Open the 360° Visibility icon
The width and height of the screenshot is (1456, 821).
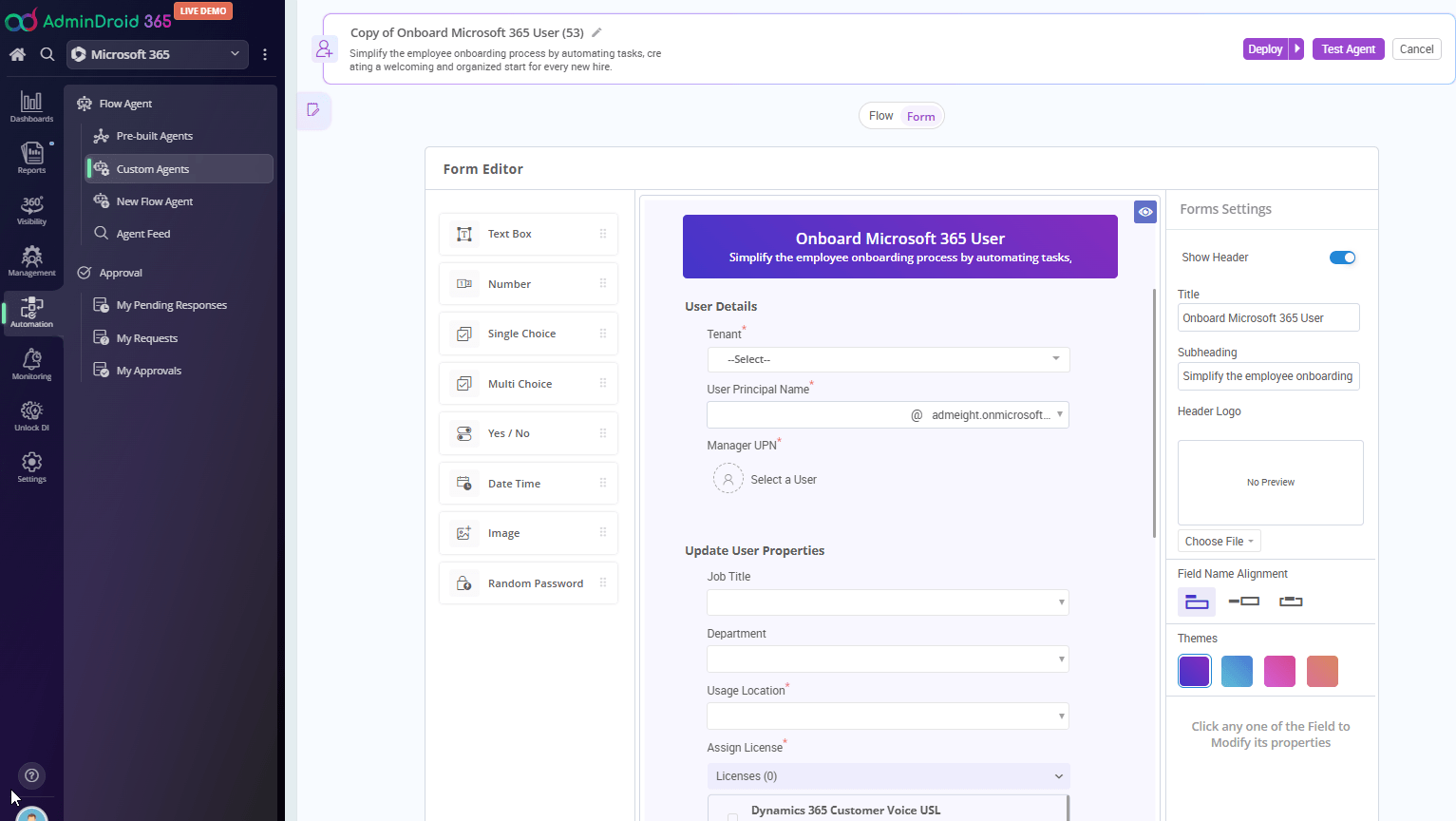(x=31, y=209)
